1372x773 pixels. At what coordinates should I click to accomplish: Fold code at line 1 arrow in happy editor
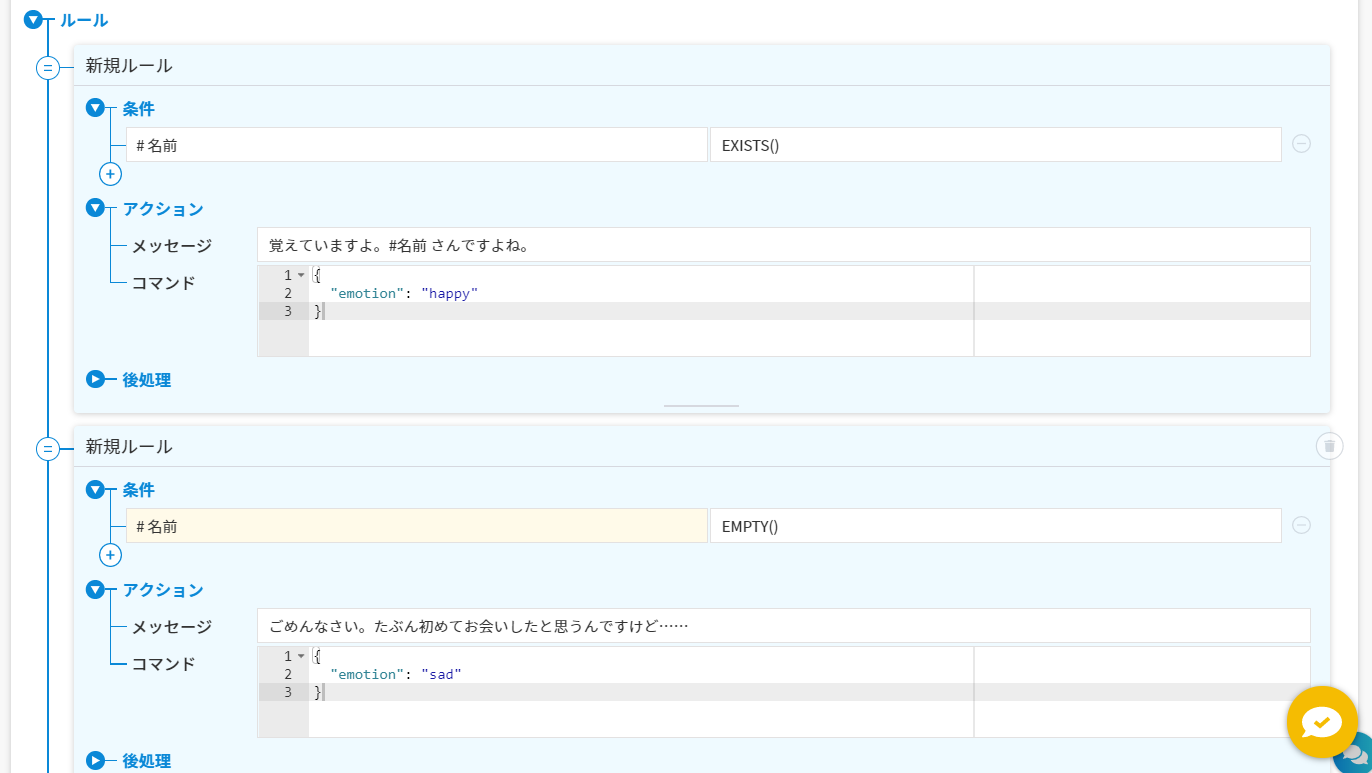[x=301, y=275]
